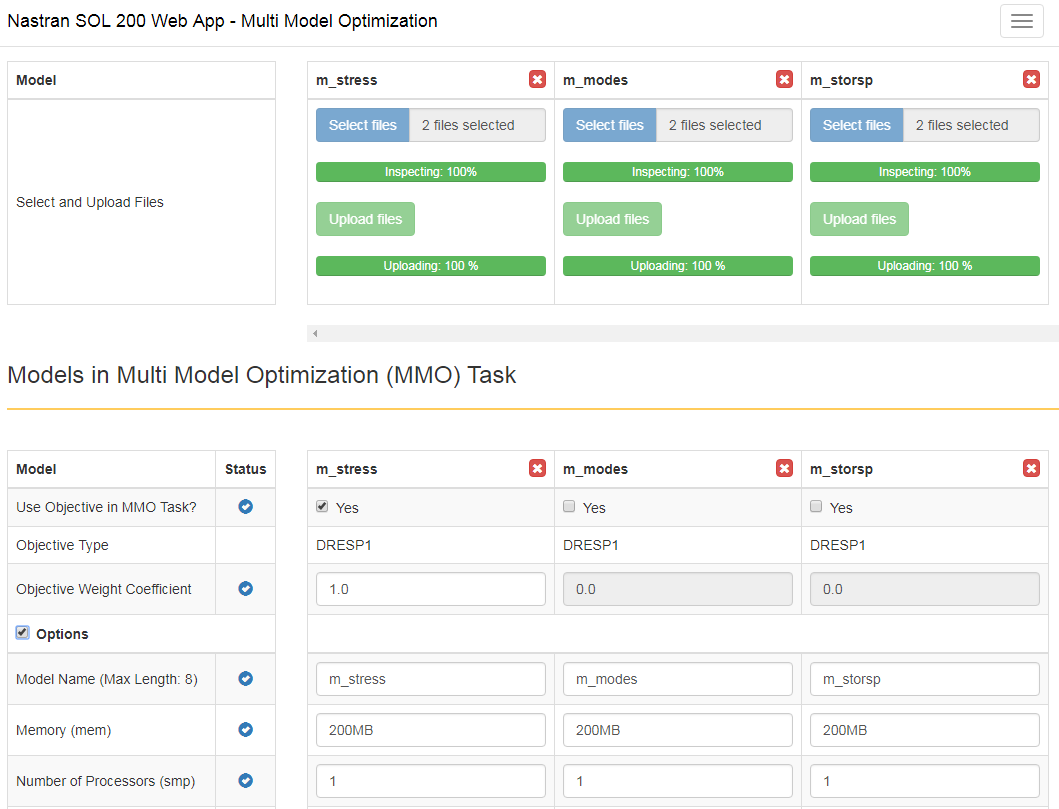Click m_storsp '2 files selected' file field
Screen dimensions: 1059x809
(971, 125)
